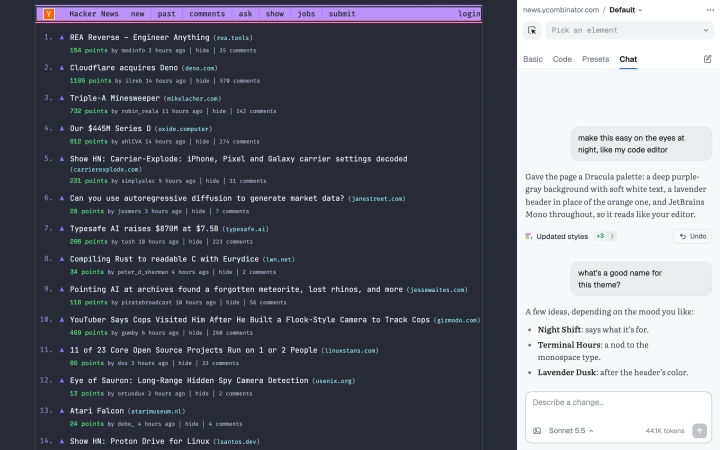720x450 pixels.
Task: Click the Y Combinator logo icon
Action: click(49, 14)
